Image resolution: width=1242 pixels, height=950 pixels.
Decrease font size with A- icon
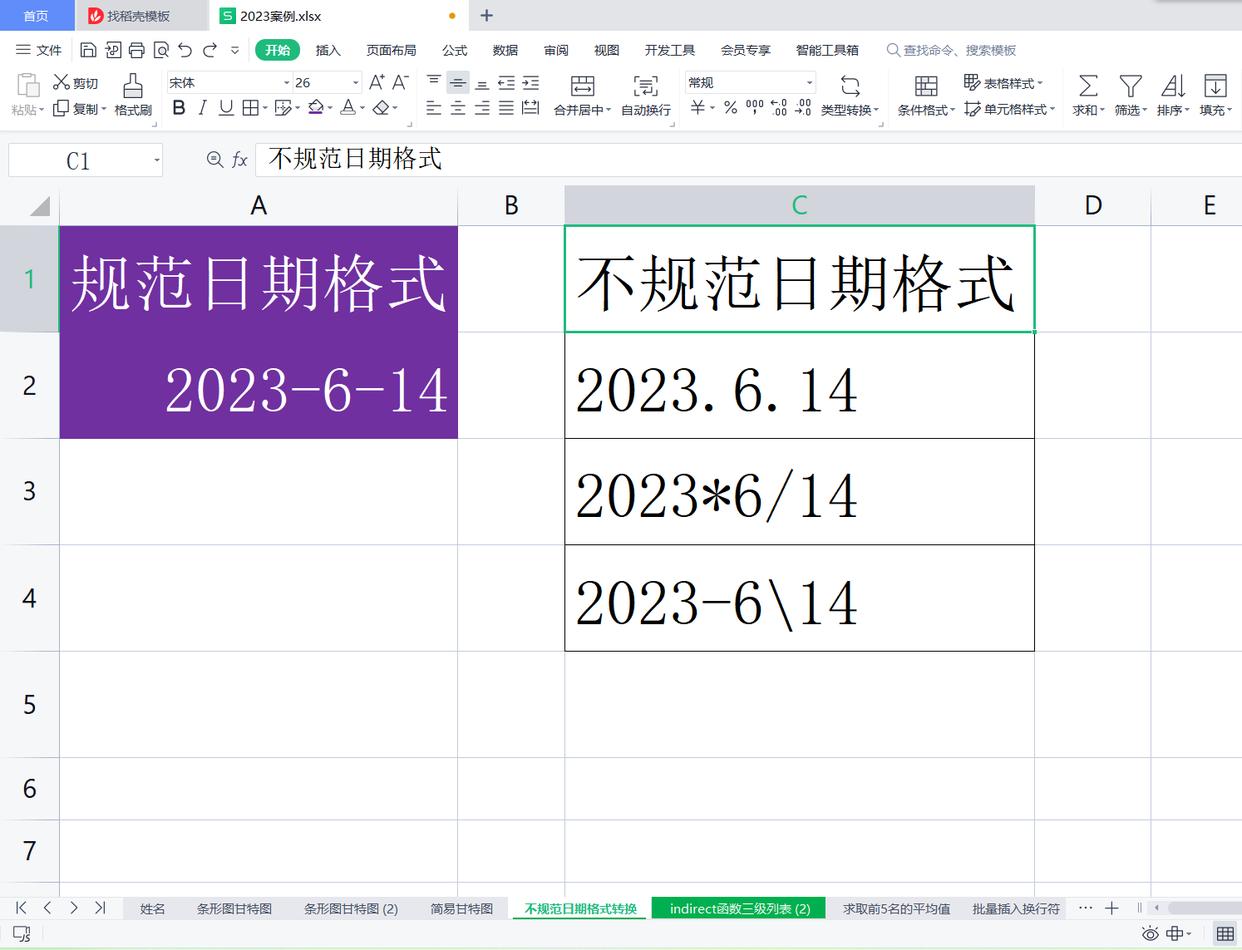[400, 83]
